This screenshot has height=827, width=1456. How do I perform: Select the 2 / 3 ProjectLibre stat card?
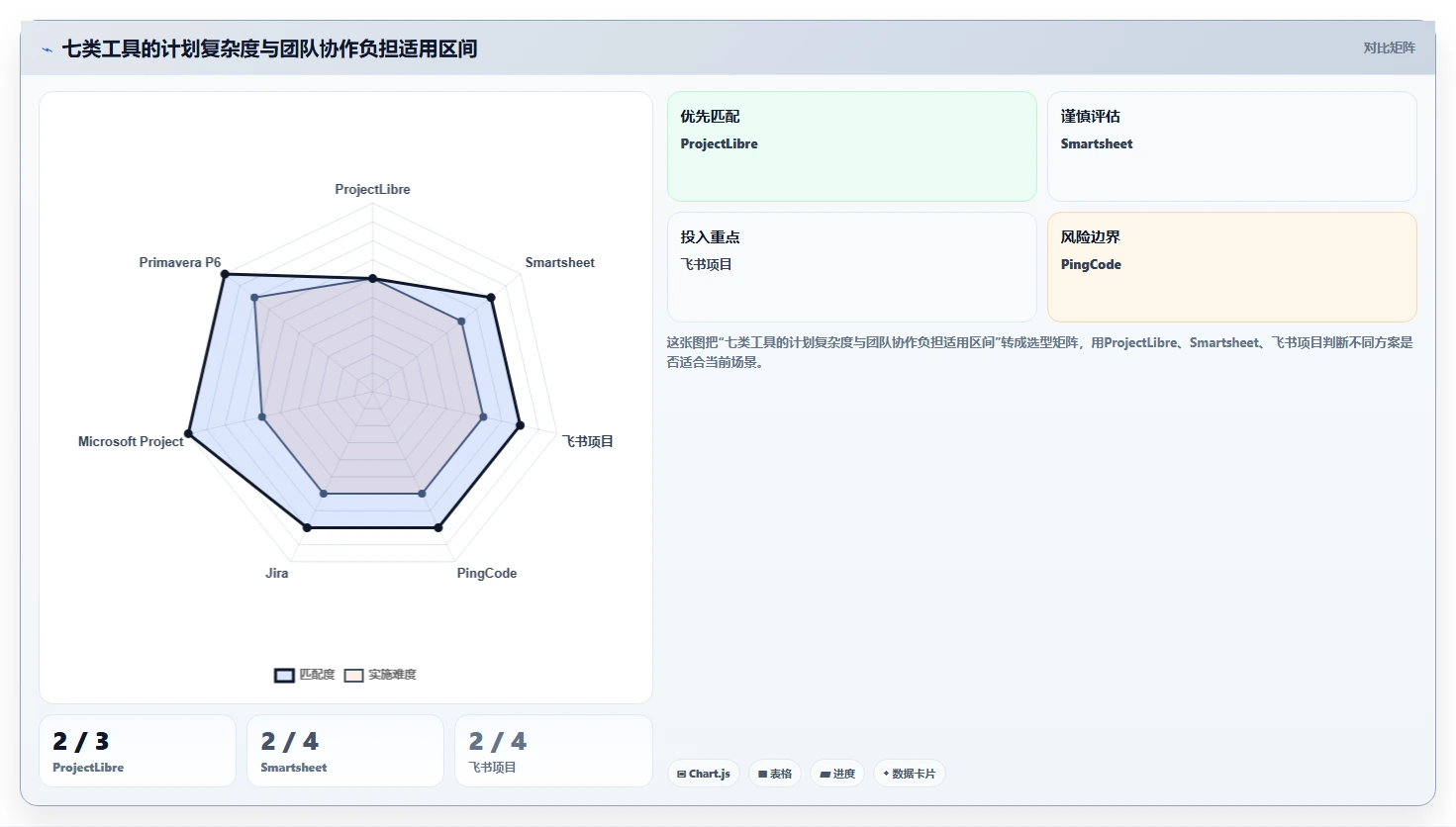(138, 751)
